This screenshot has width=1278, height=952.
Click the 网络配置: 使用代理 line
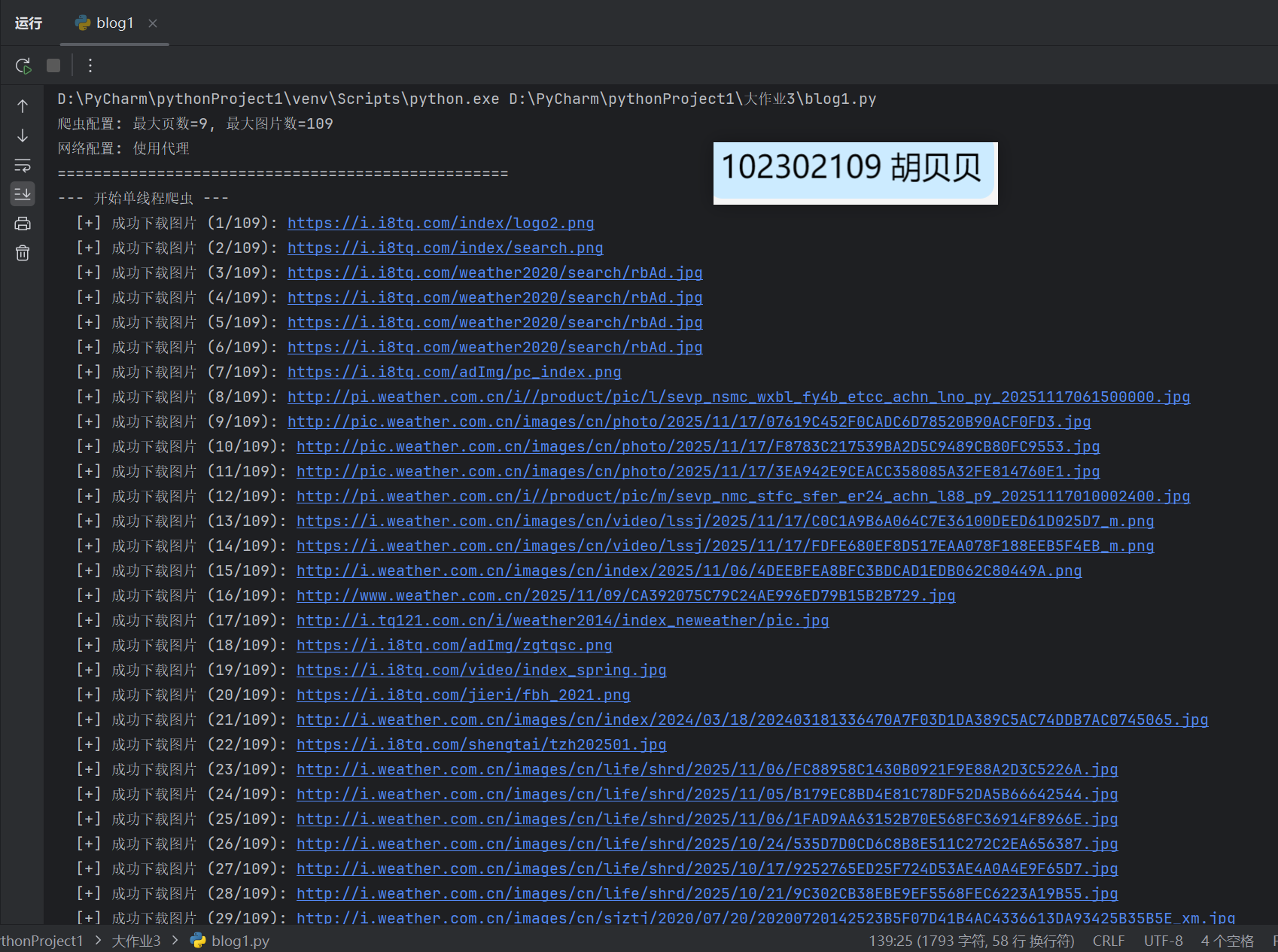pos(123,149)
